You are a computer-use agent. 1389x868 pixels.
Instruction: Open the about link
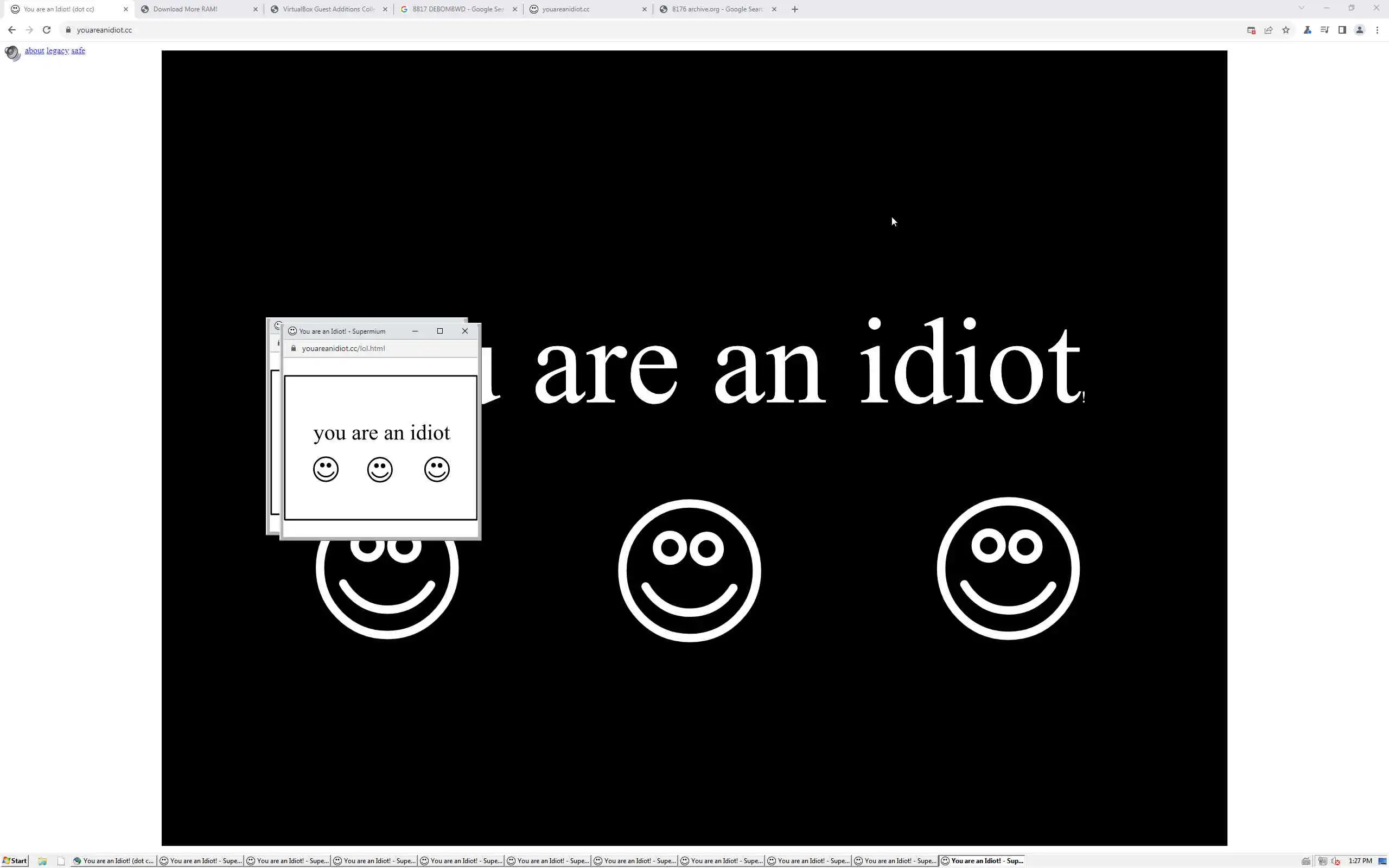pyautogui.click(x=34, y=50)
